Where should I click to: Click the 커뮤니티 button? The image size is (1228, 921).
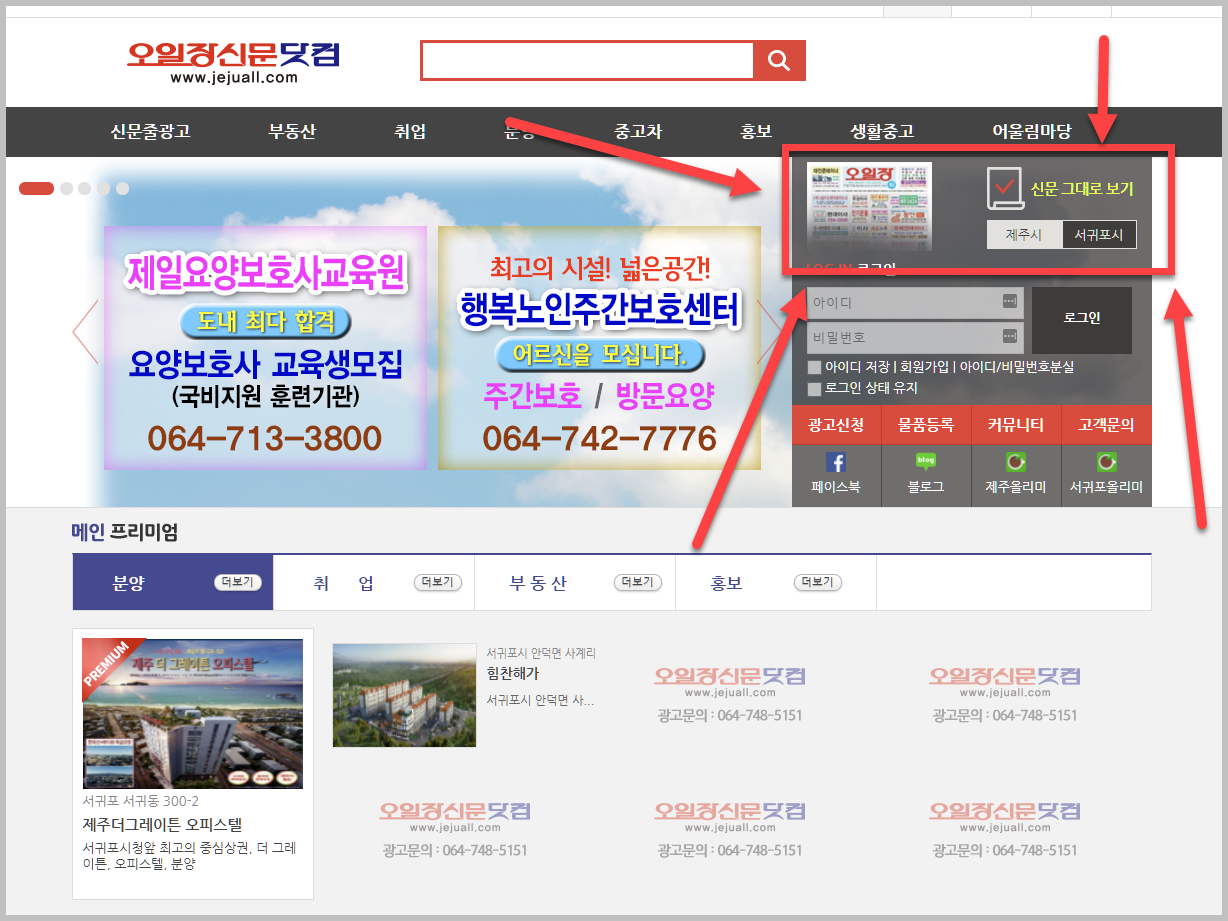click(x=1016, y=425)
